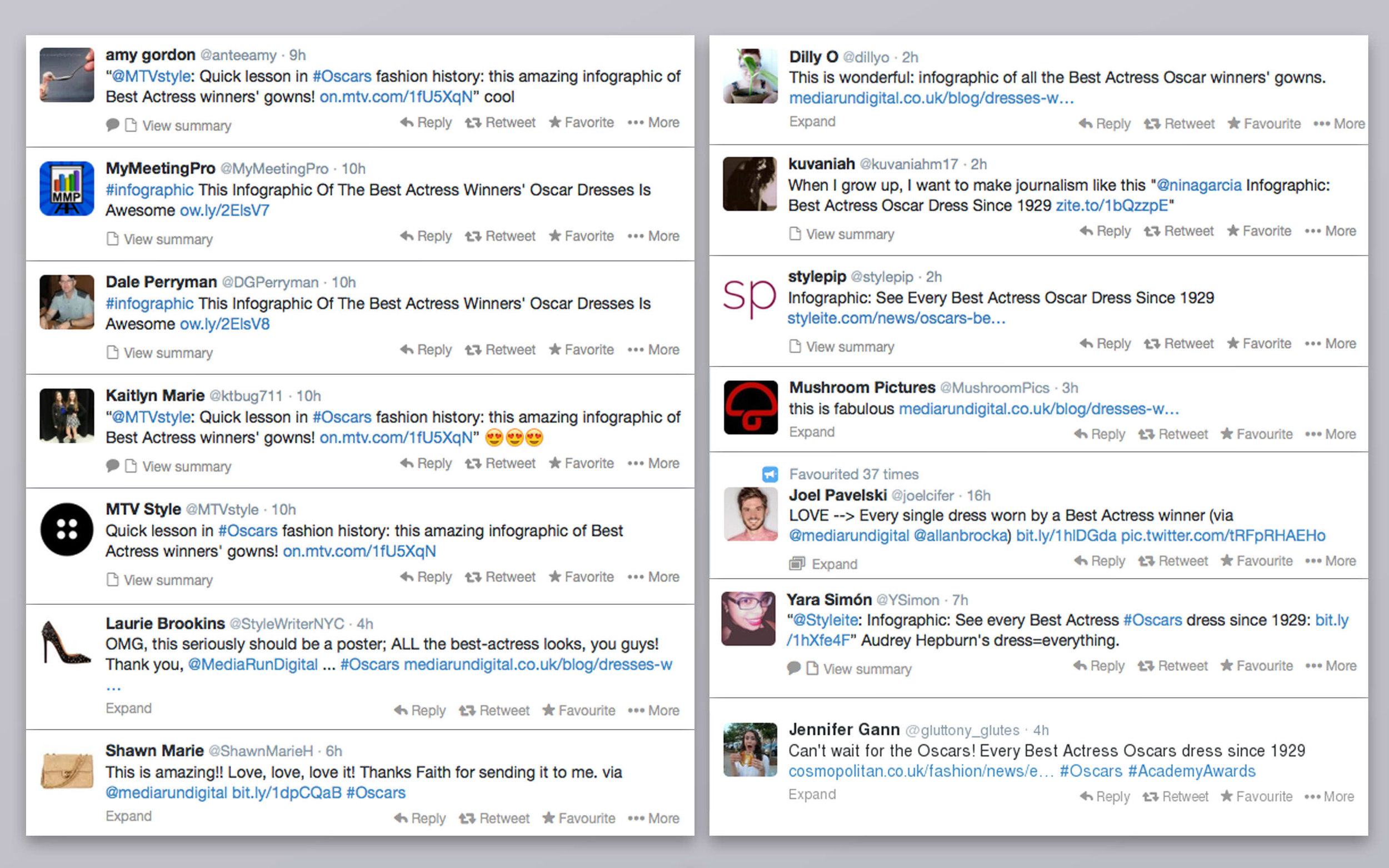Click the Favourited 37 times activity icon
Viewport: 1389px width, 868px height.
[770, 474]
